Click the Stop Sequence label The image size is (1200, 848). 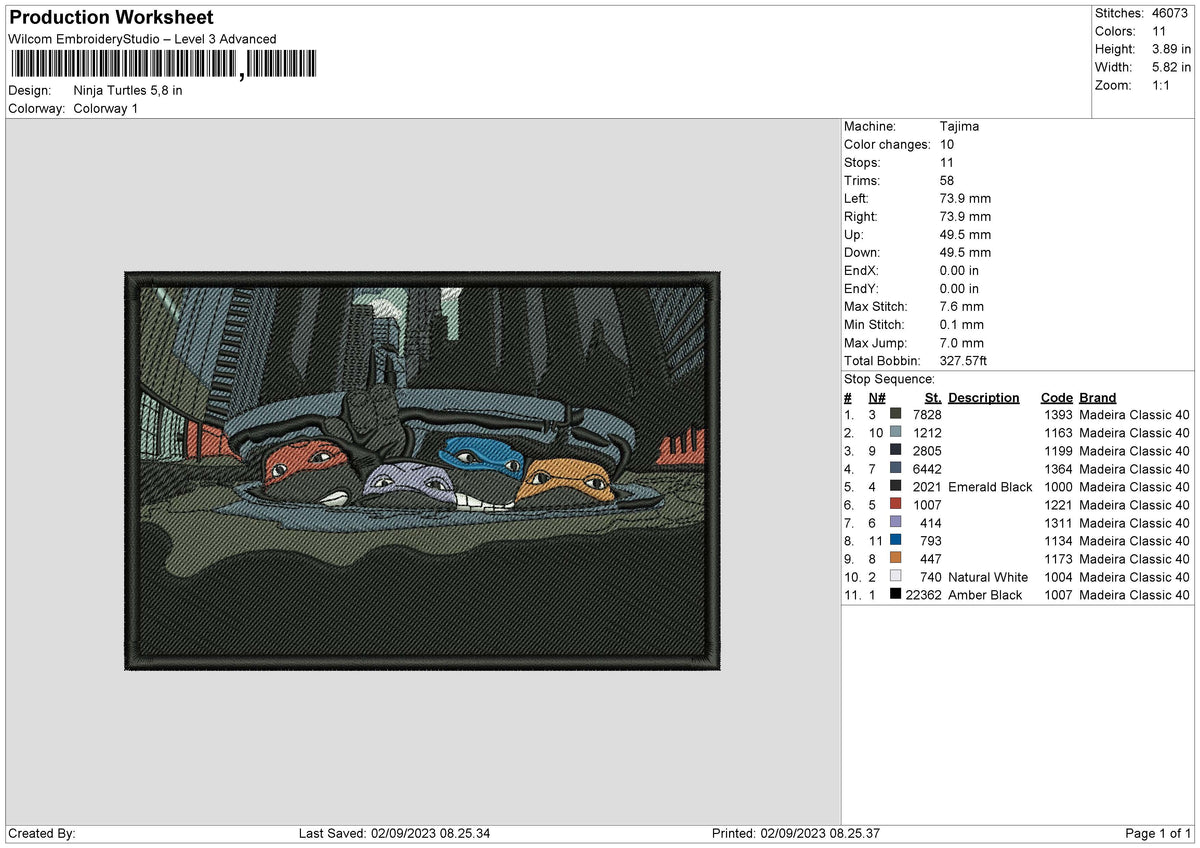pyautogui.click(x=890, y=380)
